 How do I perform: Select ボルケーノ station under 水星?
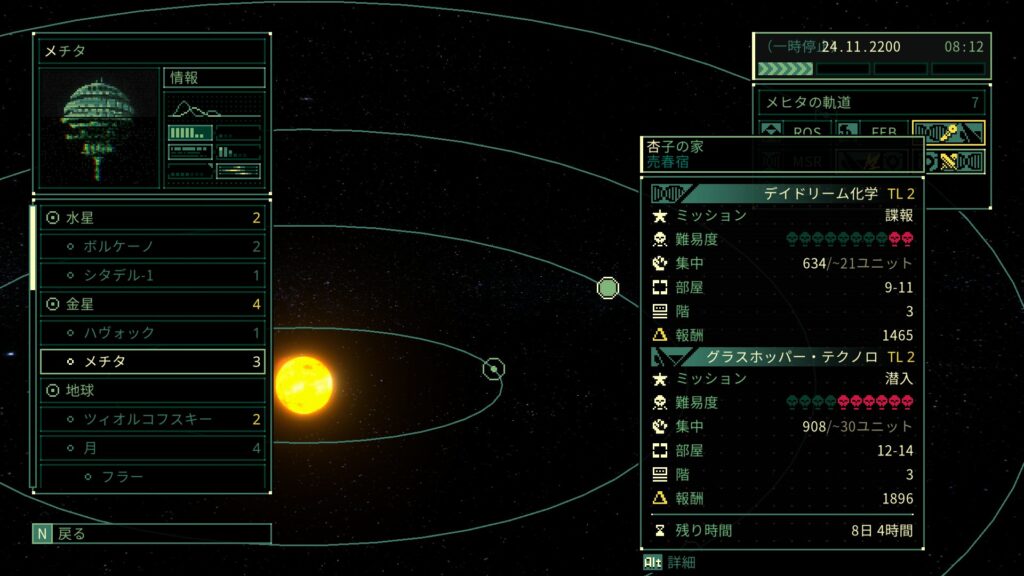(152, 246)
